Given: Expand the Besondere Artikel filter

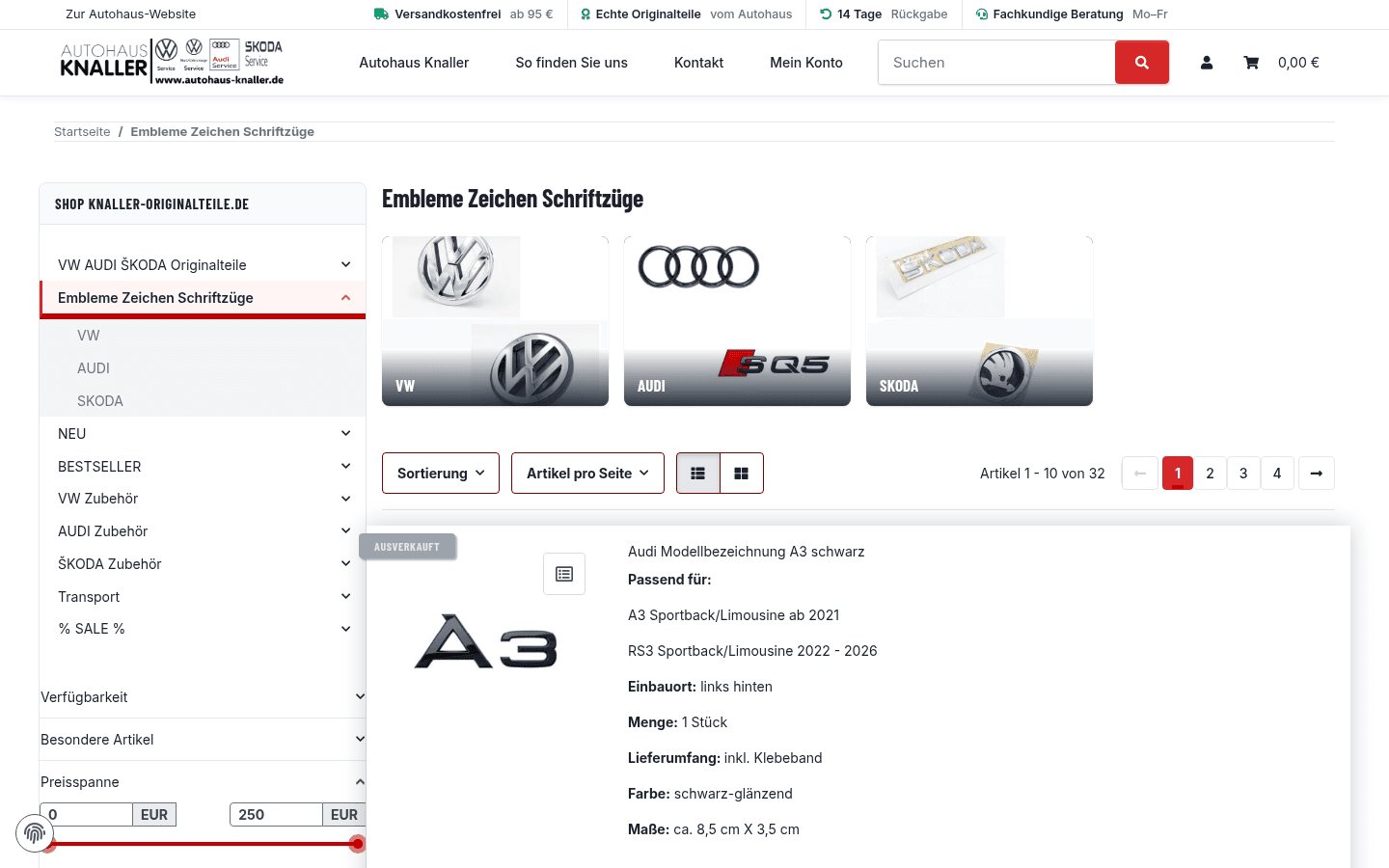Looking at the screenshot, I should point(203,740).
